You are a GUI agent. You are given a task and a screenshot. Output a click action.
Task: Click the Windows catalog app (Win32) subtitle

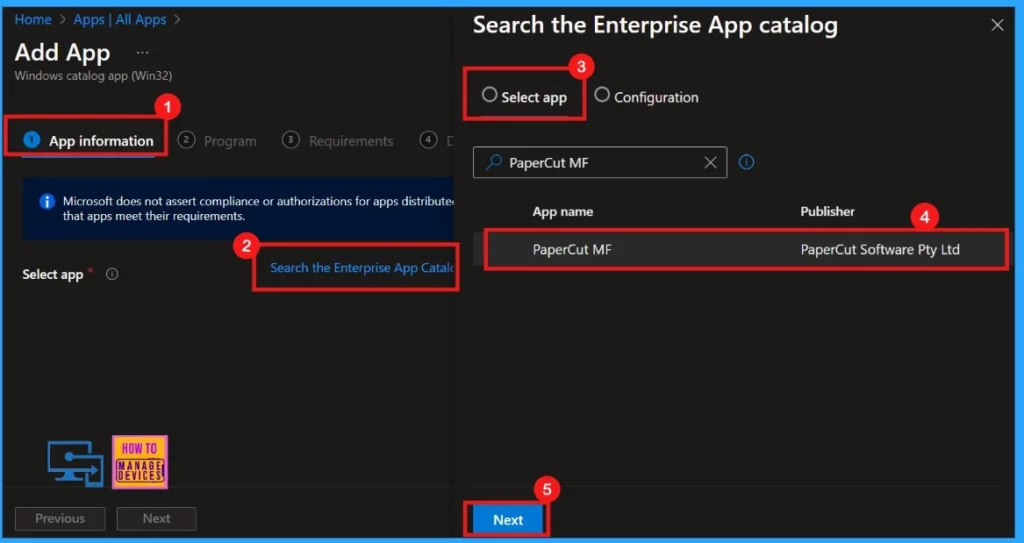93,76
